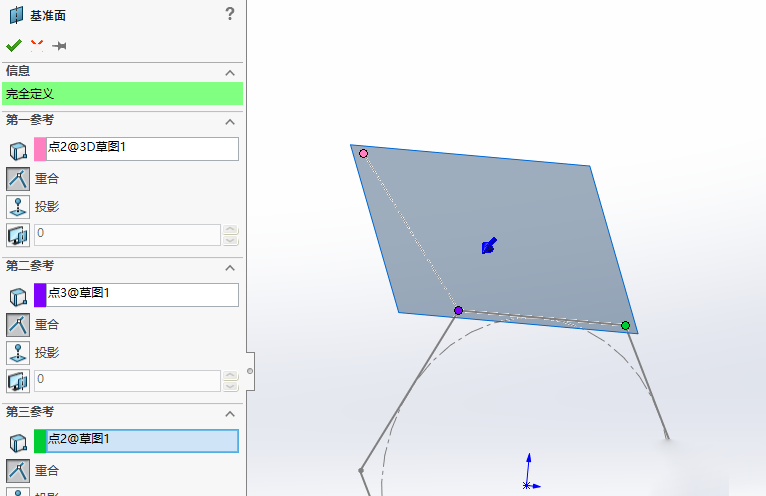This screenshot has width=766, height=496.
Task: Open help via the question mark icon
Action: pyautogui.click(x=230, y=14)
